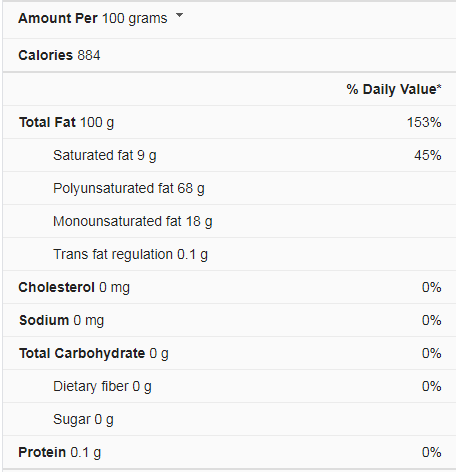Screen dimensions: 456x472
Task: Select the Total Fat 100 g row
Action: pos(229,122)
